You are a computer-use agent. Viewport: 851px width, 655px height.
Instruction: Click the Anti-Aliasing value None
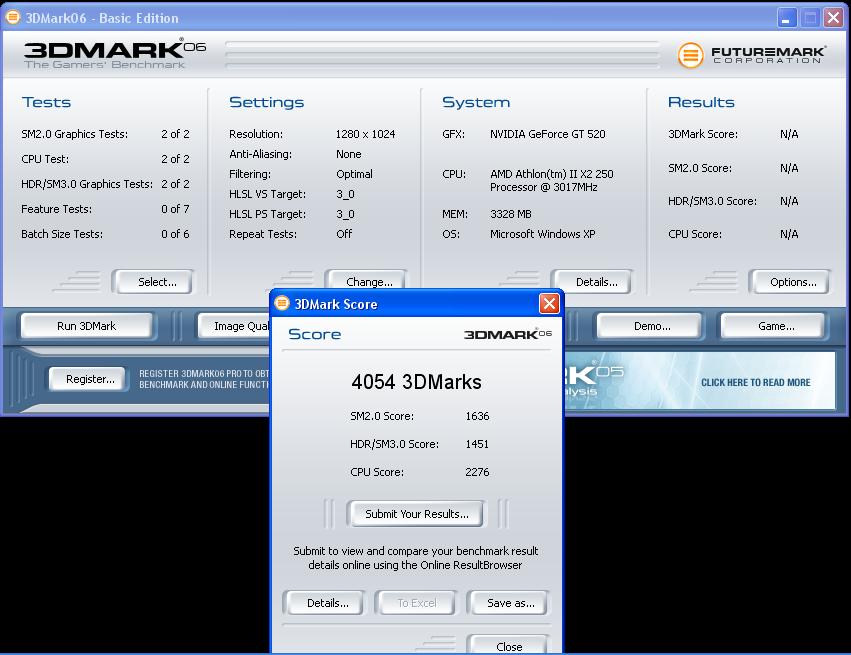click(x=348, y=154)
